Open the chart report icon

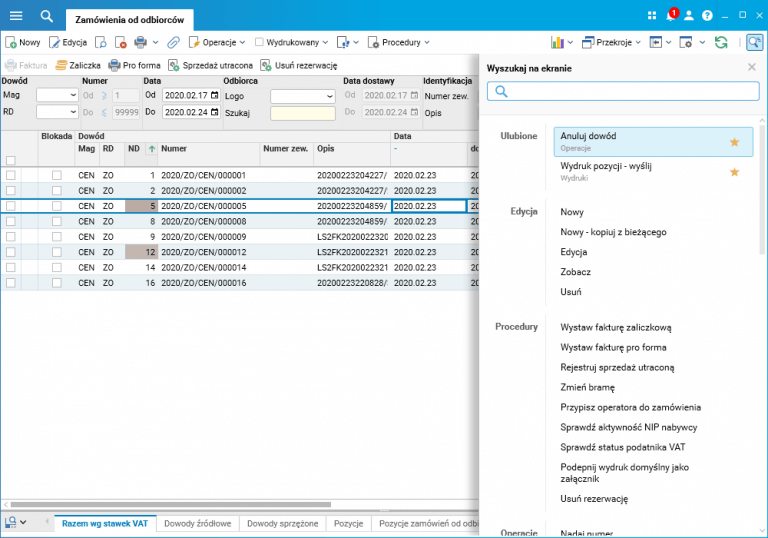[x=557, y=43]
